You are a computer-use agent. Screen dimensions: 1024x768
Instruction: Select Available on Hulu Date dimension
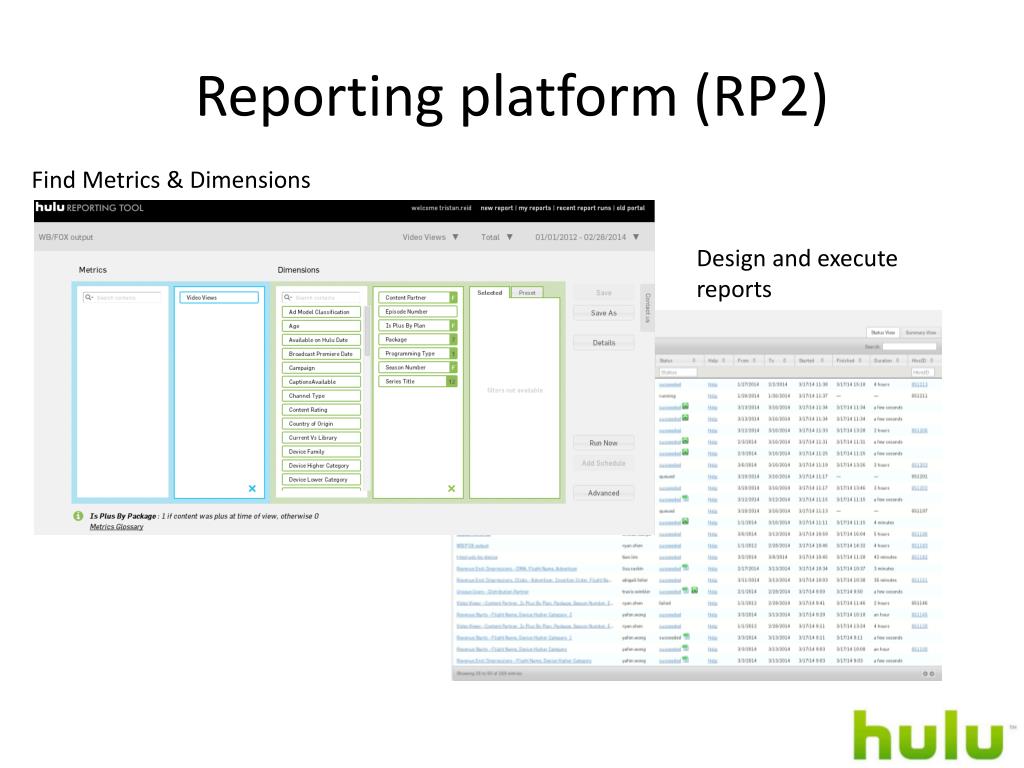coord(321,340)
